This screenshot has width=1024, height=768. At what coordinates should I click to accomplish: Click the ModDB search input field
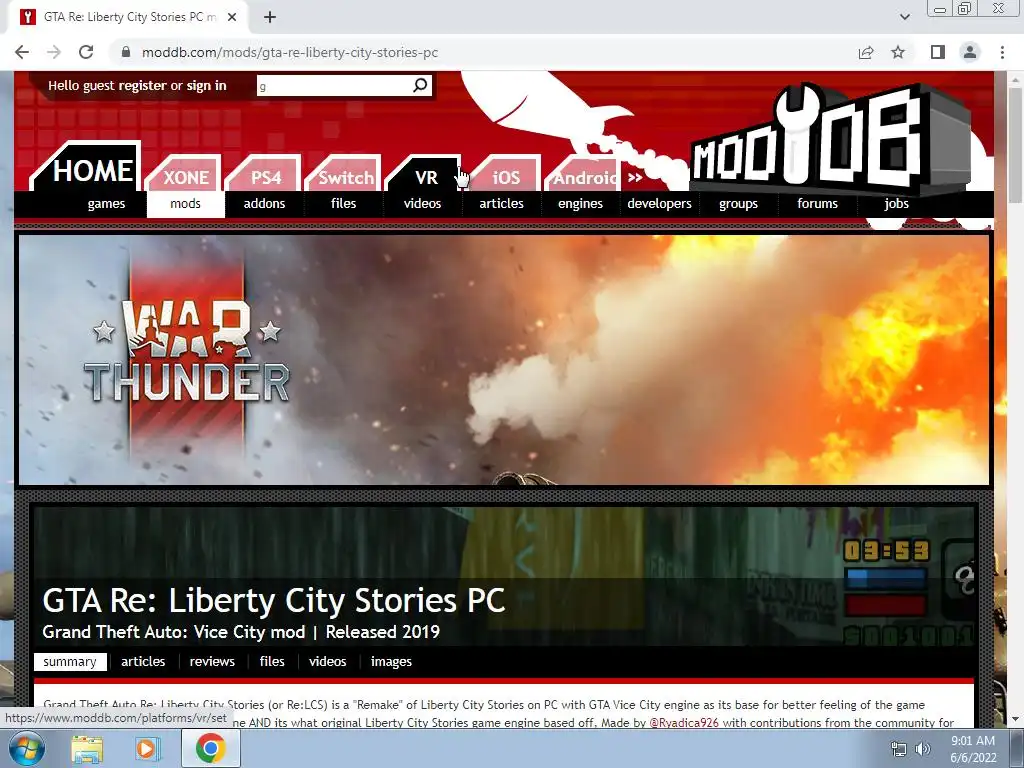[x=334, y=86]
